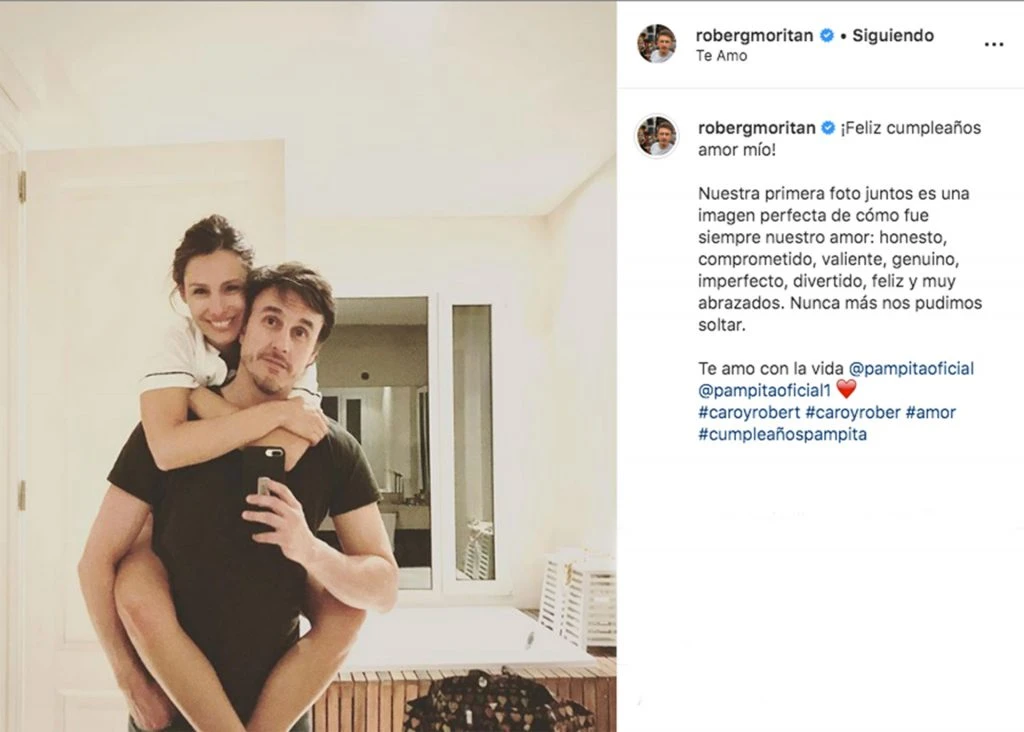Click the Te Amo location text
This screenshot has width=1024, height=732.
tap(722, 56)
